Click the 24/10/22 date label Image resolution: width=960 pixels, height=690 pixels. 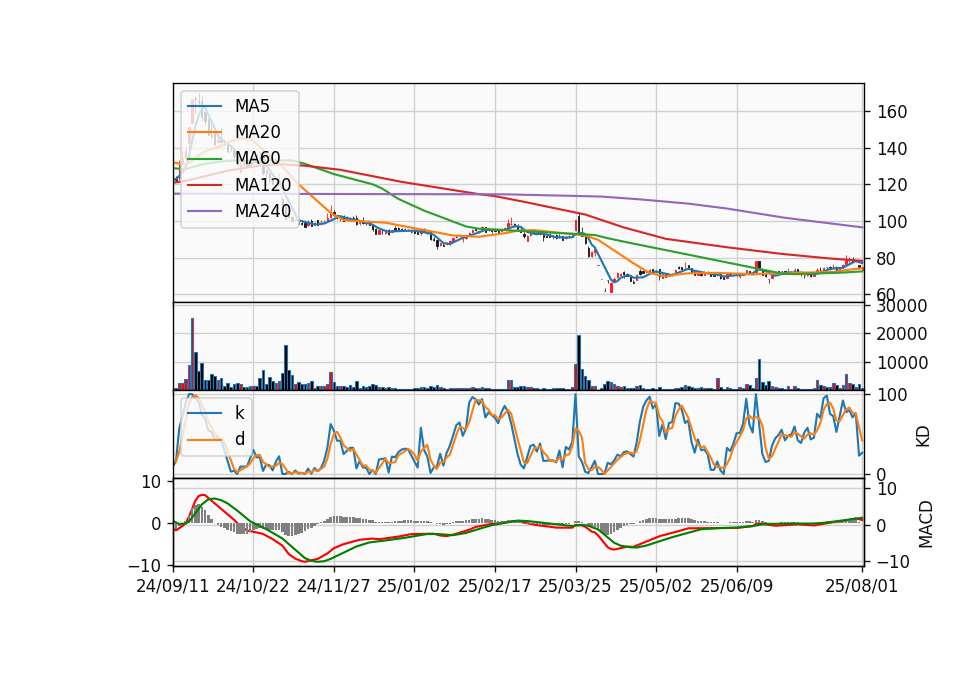[253, 586]
